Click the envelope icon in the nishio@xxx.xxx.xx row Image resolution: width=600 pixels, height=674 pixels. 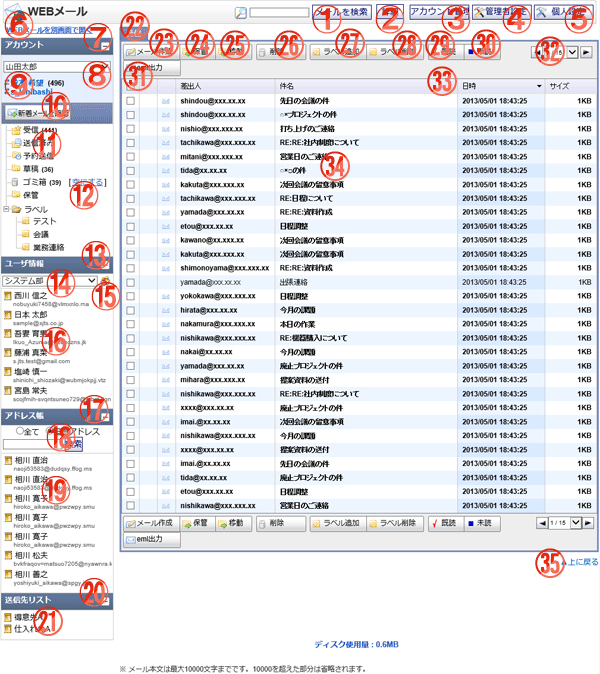[x=166, y=129]
